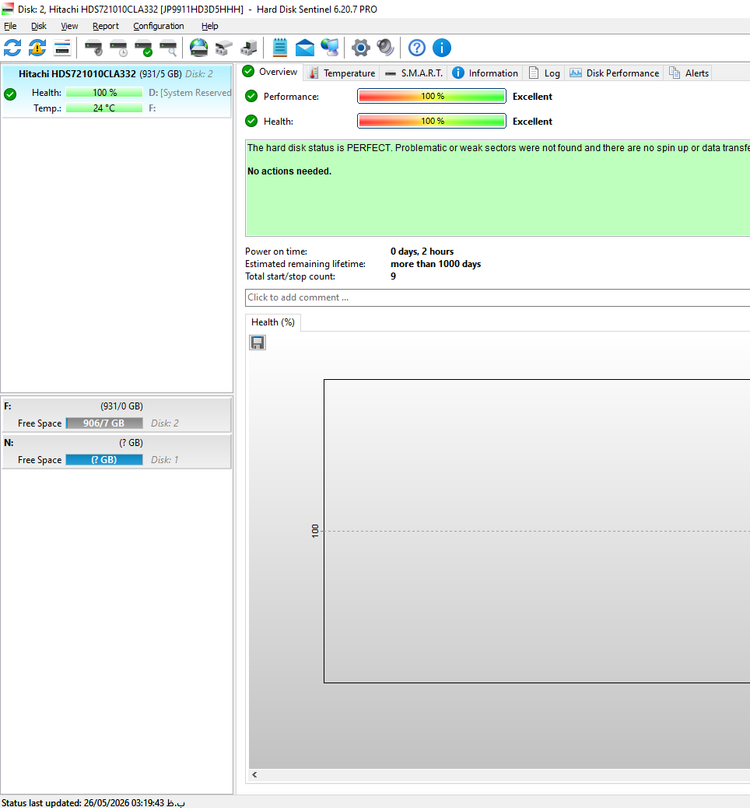Open settings with the gear icon
Screen dimensions: 750x808
(361, 48)
